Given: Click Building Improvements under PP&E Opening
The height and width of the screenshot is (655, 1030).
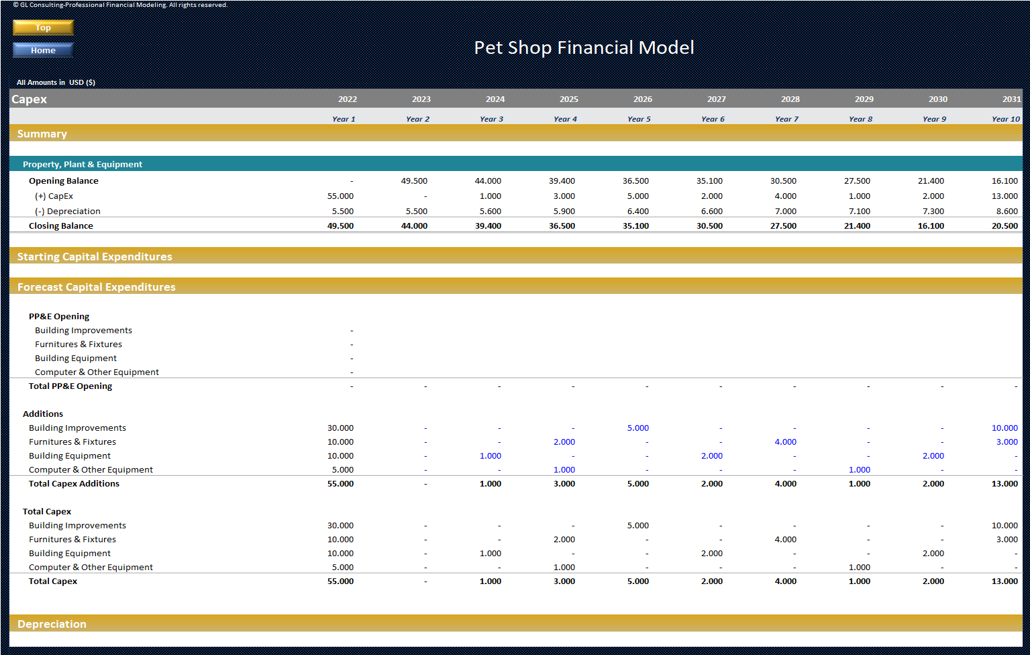Looking at the screenshot, I should point(83,330).
